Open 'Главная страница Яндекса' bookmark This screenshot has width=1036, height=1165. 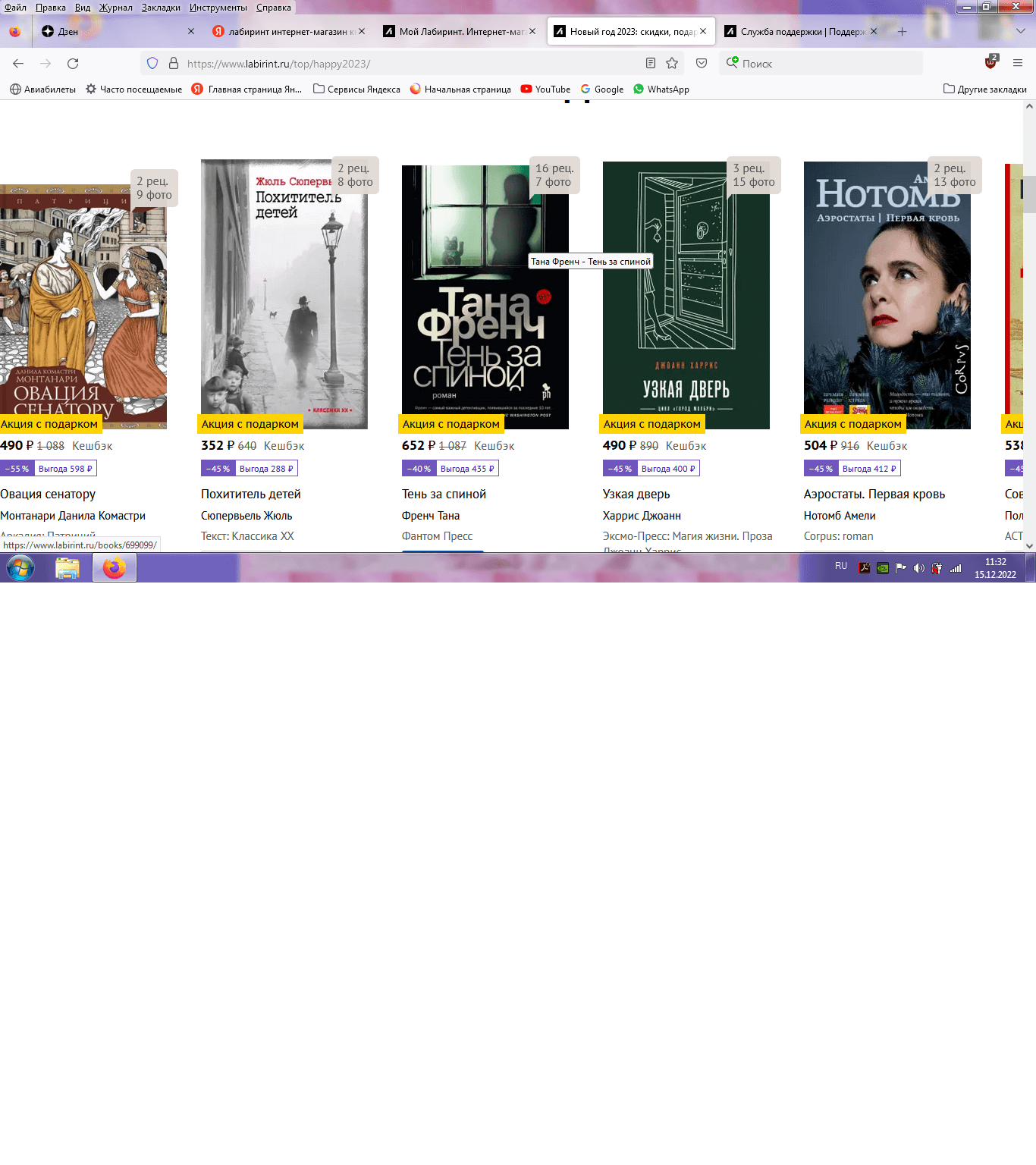[246, 89]
